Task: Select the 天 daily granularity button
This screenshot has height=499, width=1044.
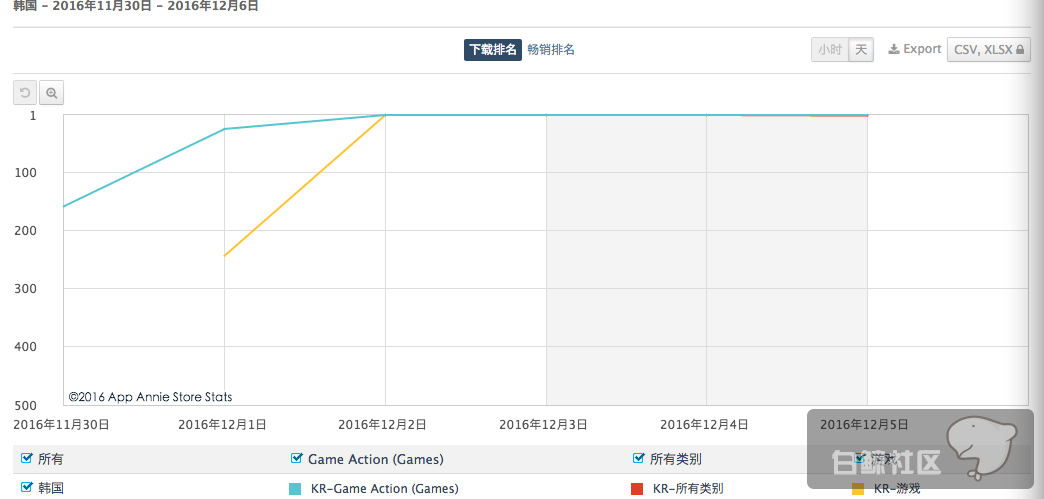Action: 861,49
